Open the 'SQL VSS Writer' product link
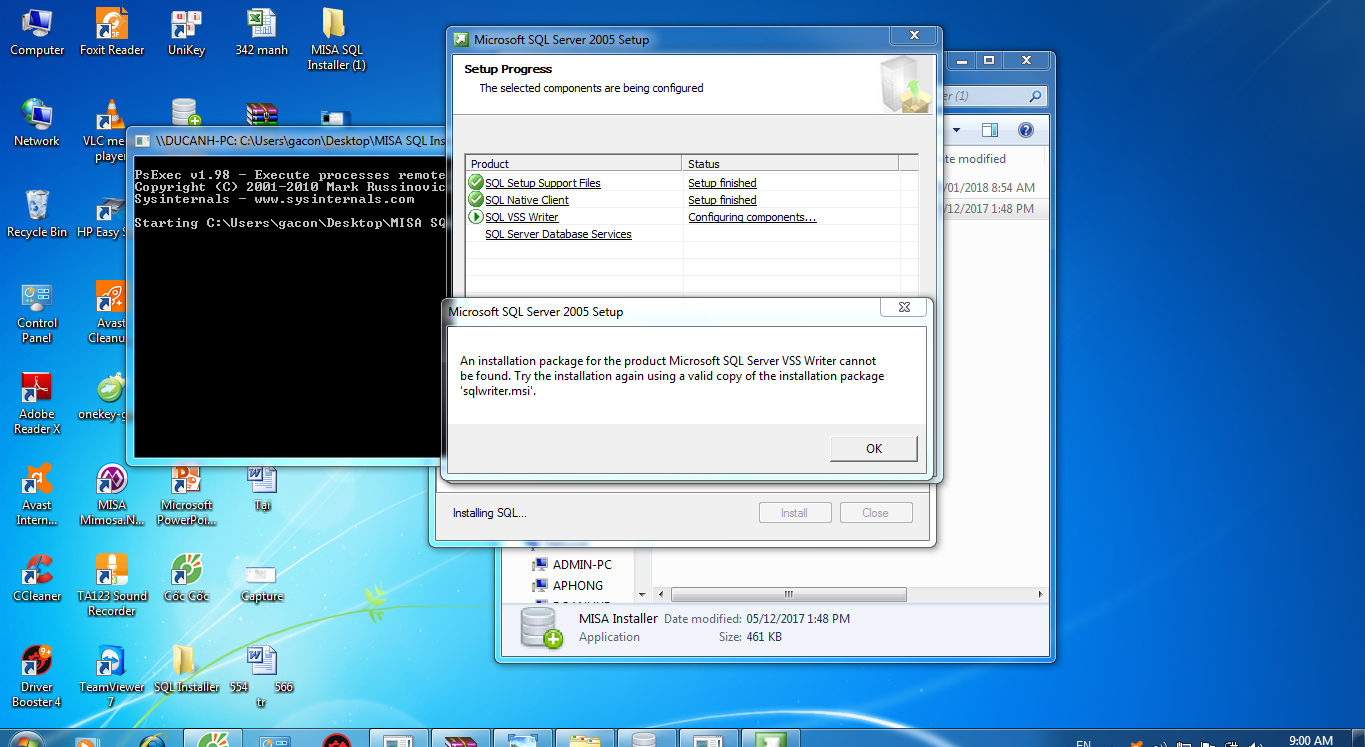 click(x=522, y=217)
